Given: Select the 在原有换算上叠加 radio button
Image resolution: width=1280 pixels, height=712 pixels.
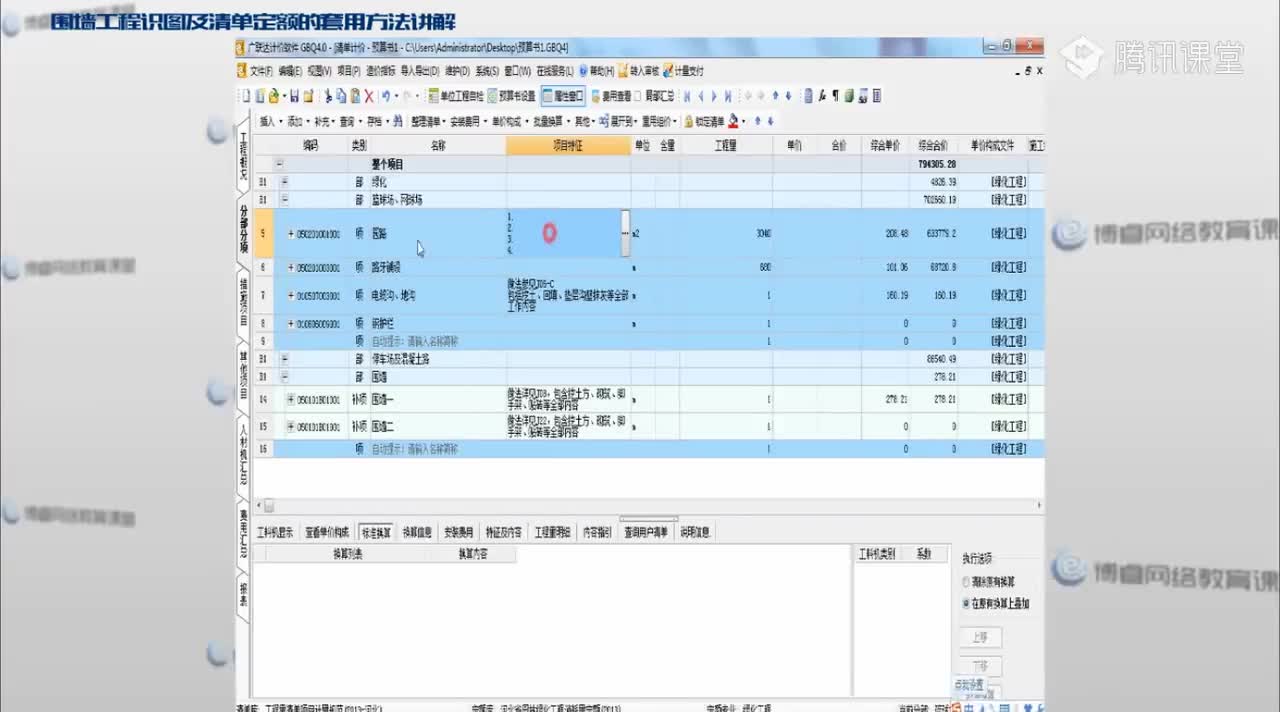Looking at the screenshot, I should click(x=966, y=604).
